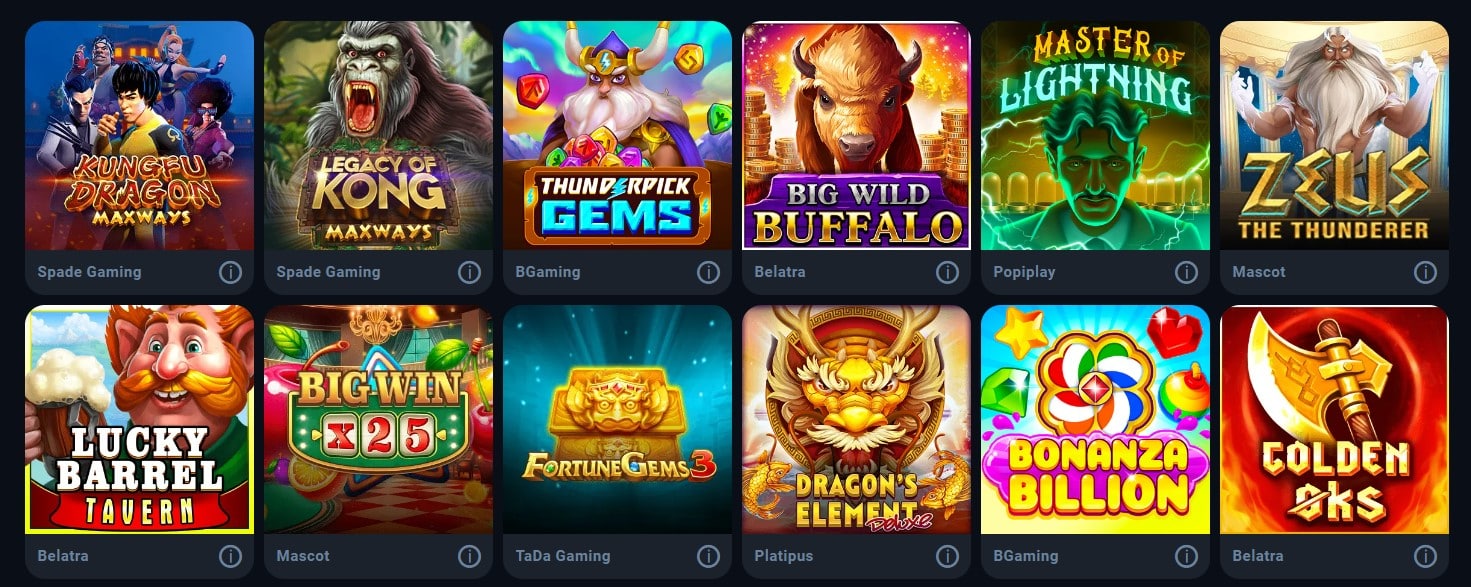1471x587 pixels.
Task: Open info for Kungfu Dragon Maxways
Action: (x=230, y=272)
